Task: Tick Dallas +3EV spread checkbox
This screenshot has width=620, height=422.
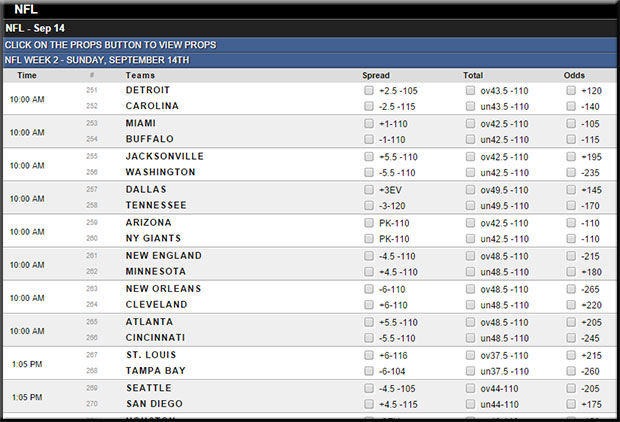Action: click(369, 190)
